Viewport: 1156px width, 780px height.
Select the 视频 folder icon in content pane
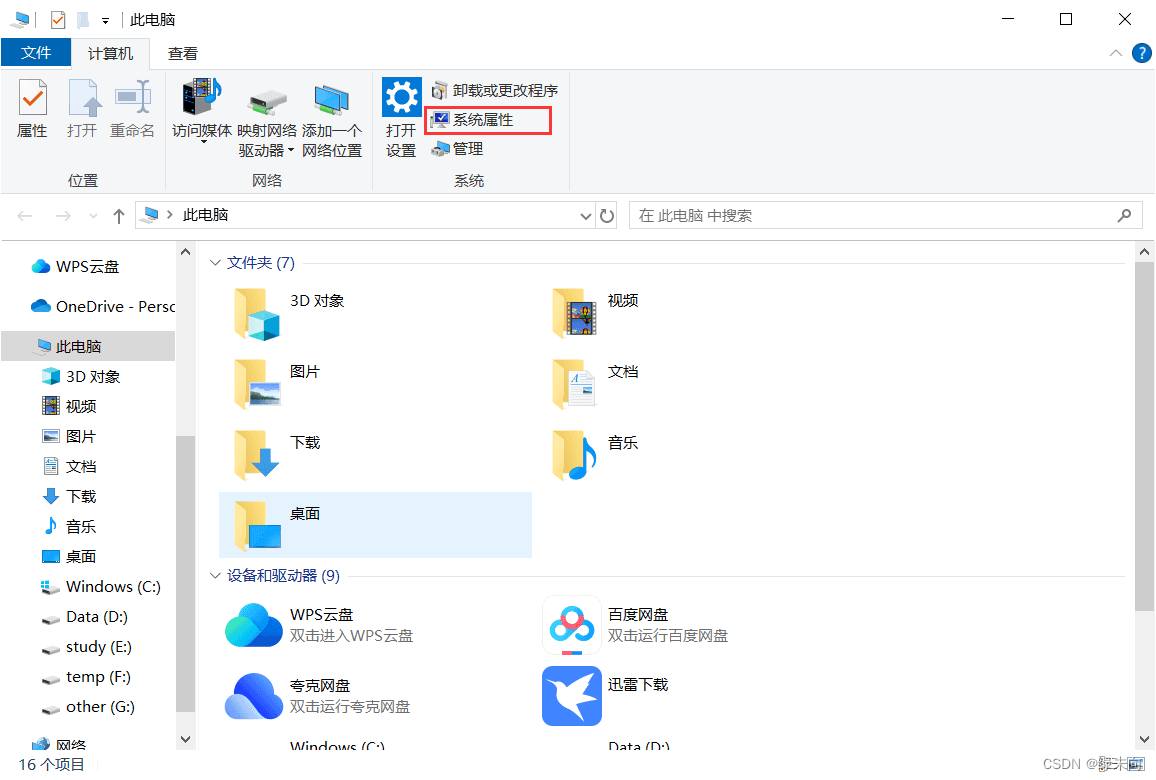tap(575, 313)
